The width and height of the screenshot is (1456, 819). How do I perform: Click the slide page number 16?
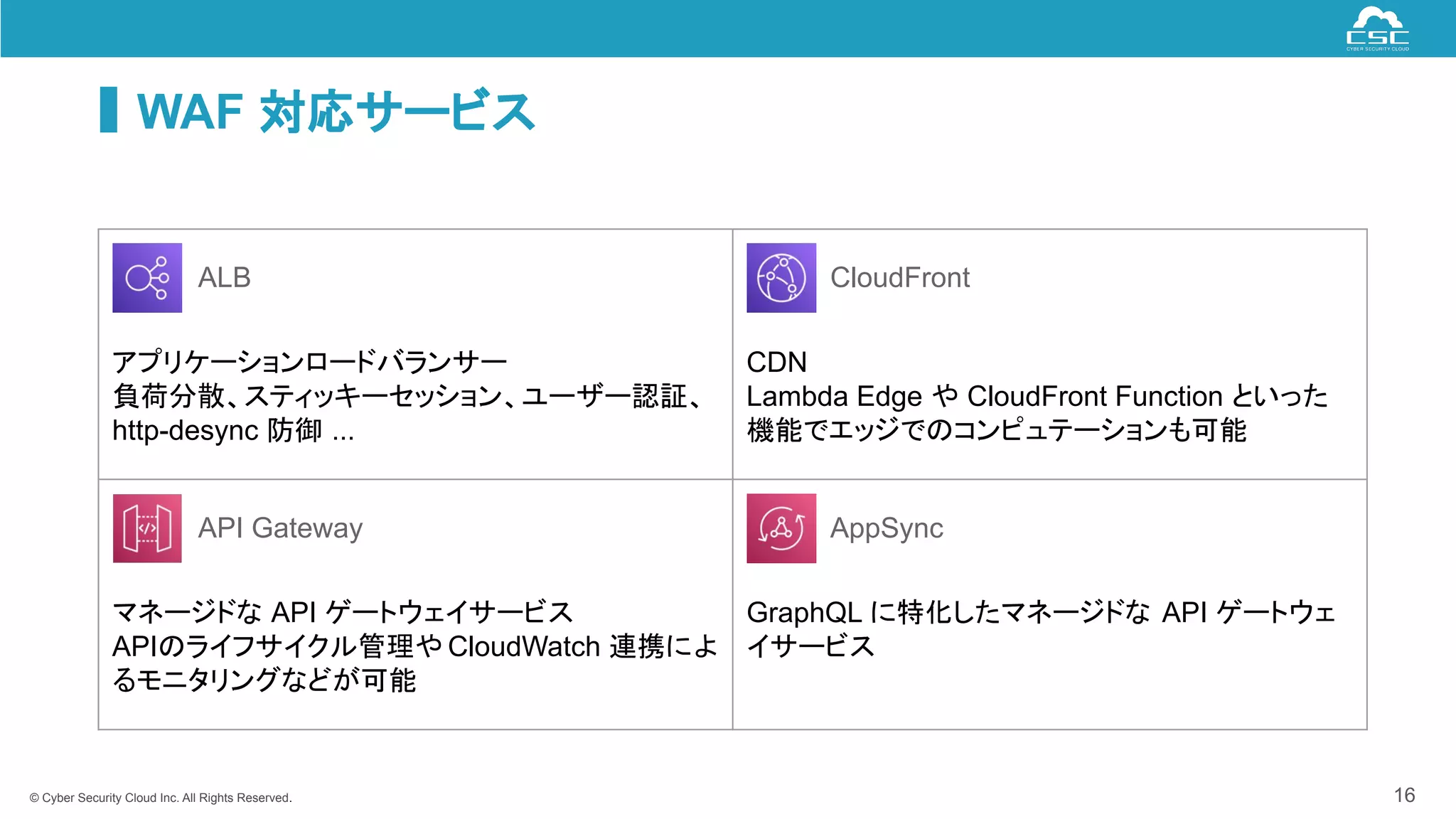[x=1404, y=795]
